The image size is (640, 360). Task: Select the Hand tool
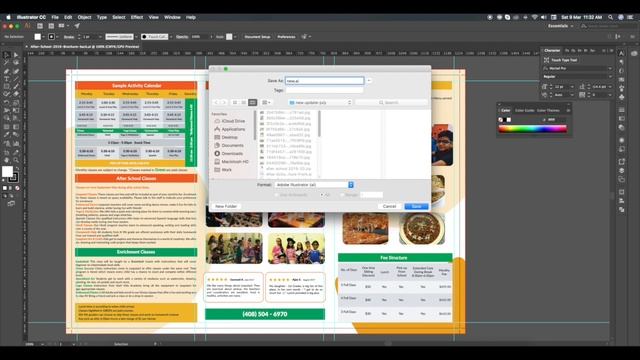pyautogui.click(x=7, y=160)
